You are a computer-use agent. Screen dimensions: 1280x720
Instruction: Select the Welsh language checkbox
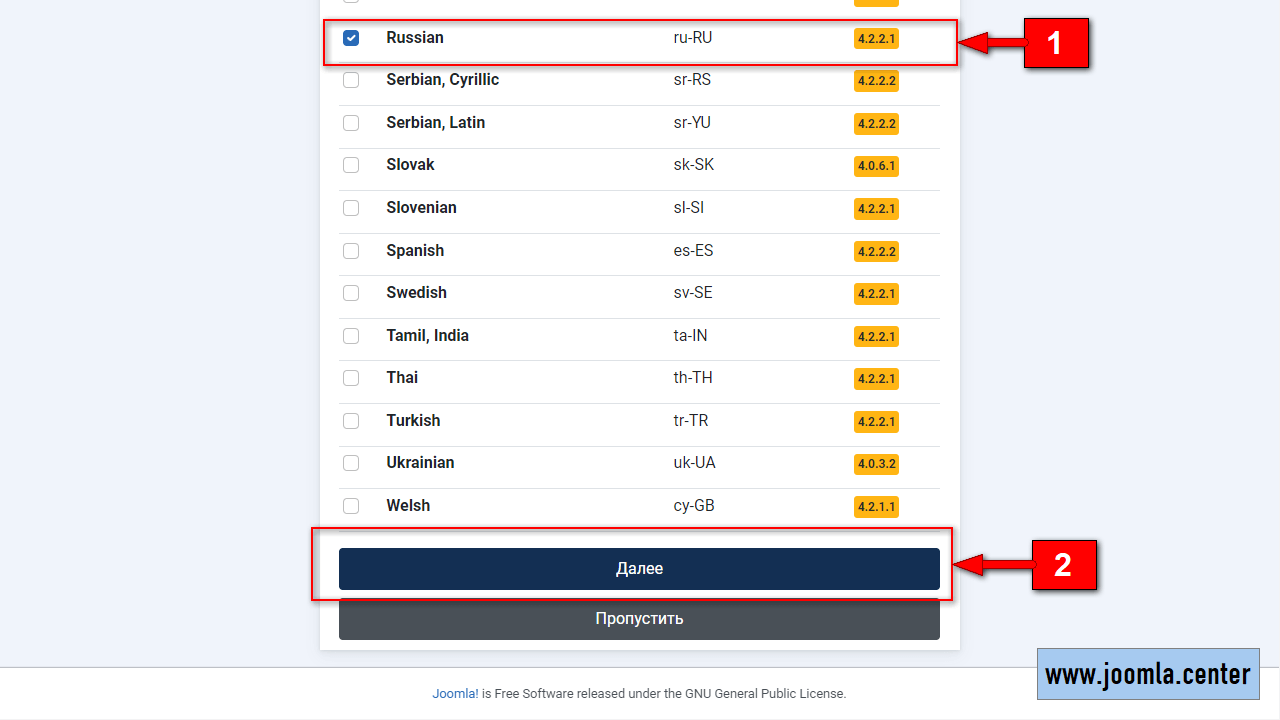[x=351, y=506]
